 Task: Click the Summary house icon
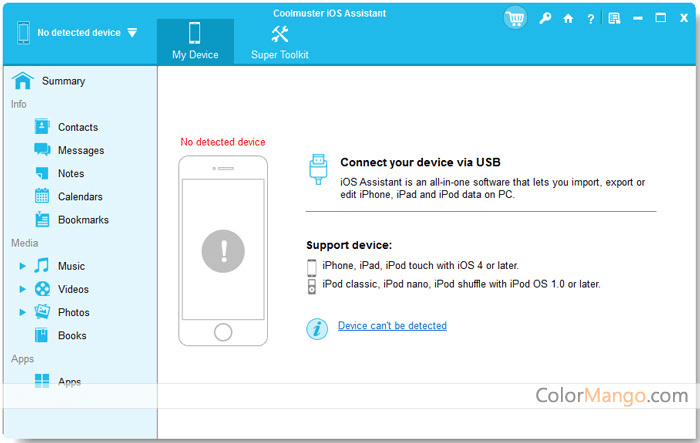click(x=22, y=81)
